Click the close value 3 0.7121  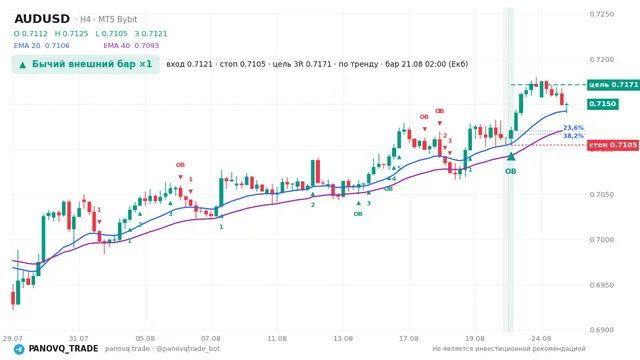click(151, 33)
